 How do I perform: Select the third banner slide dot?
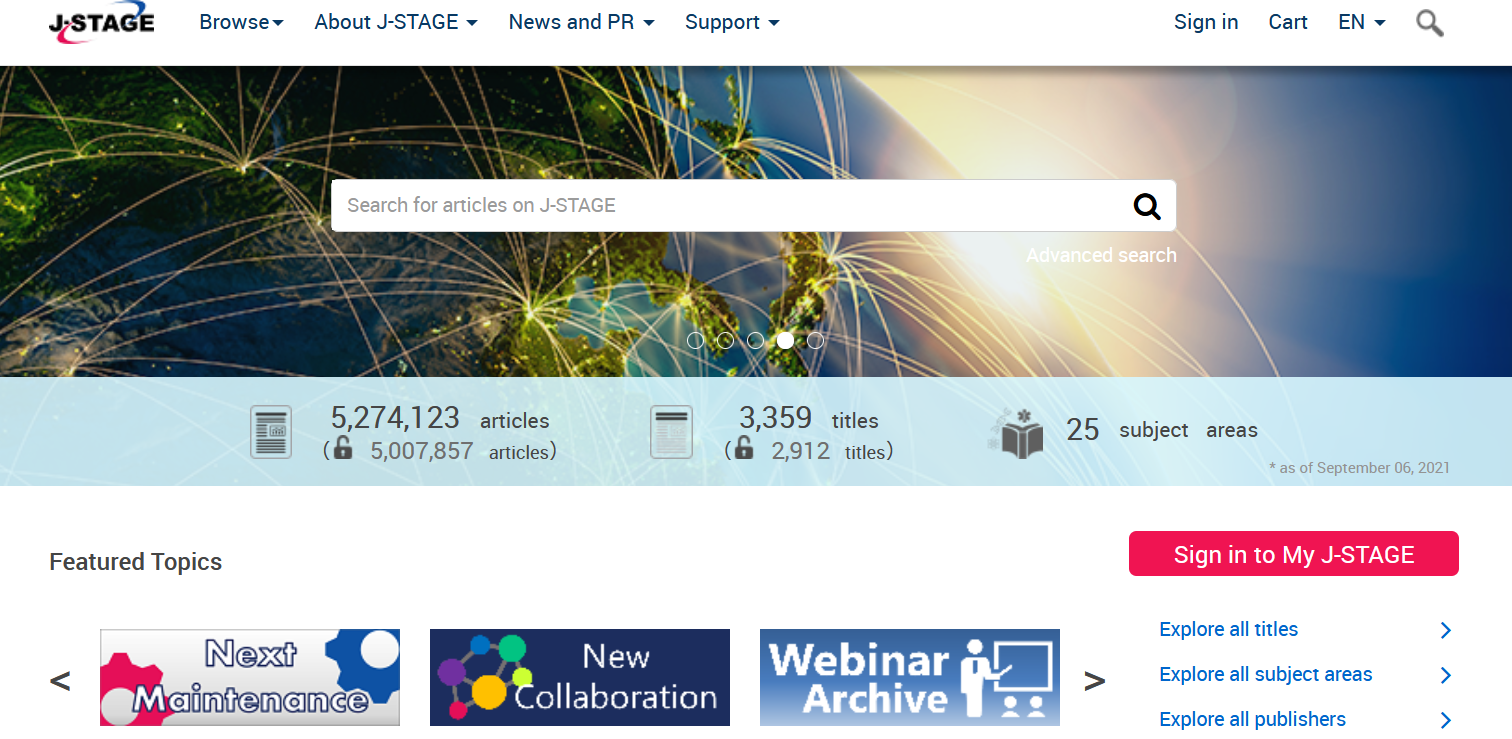click(x=756, y=340)
